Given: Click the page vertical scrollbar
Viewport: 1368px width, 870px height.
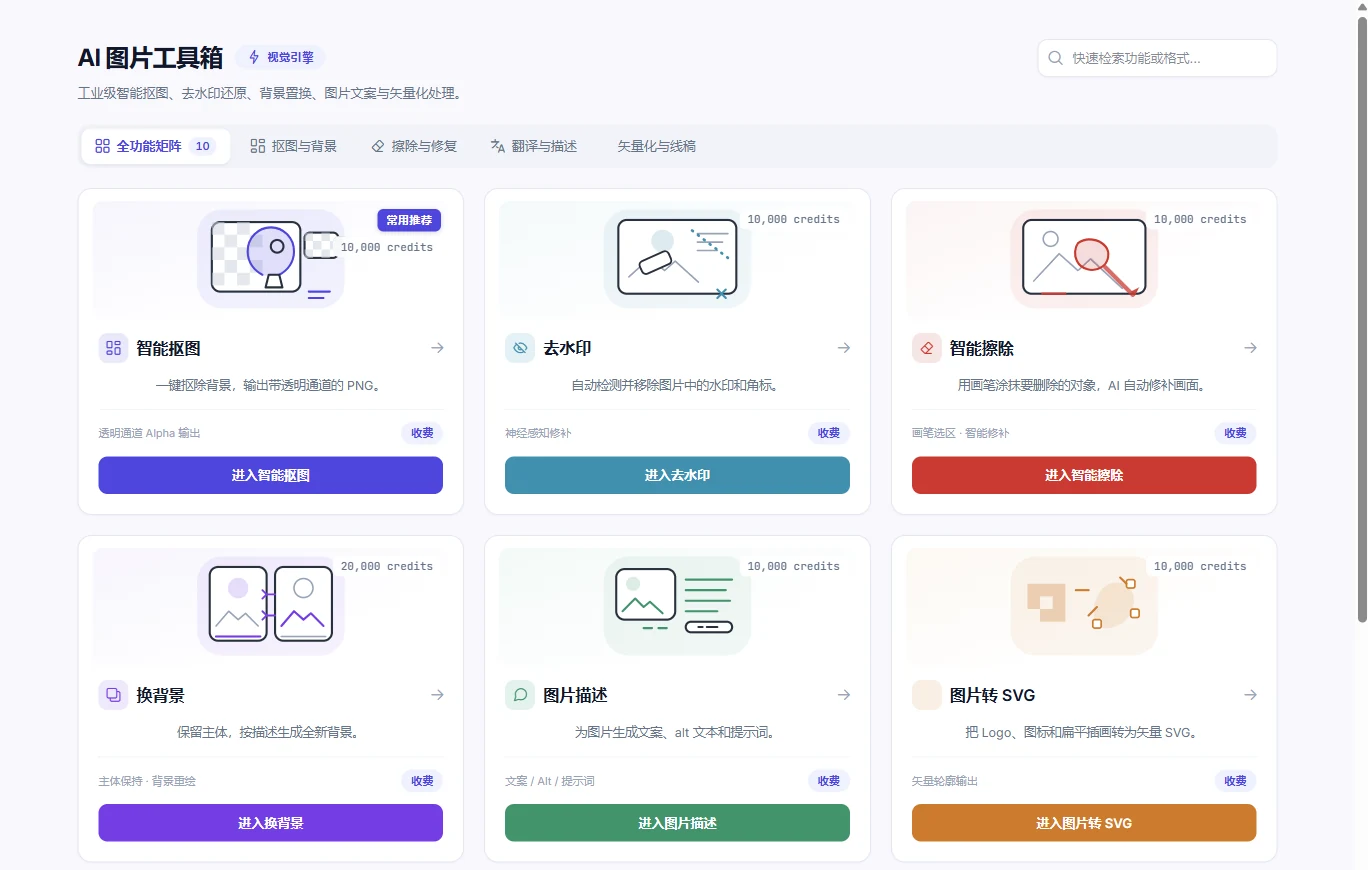Looking at the screenshot, I should [x=1361, y=320].
